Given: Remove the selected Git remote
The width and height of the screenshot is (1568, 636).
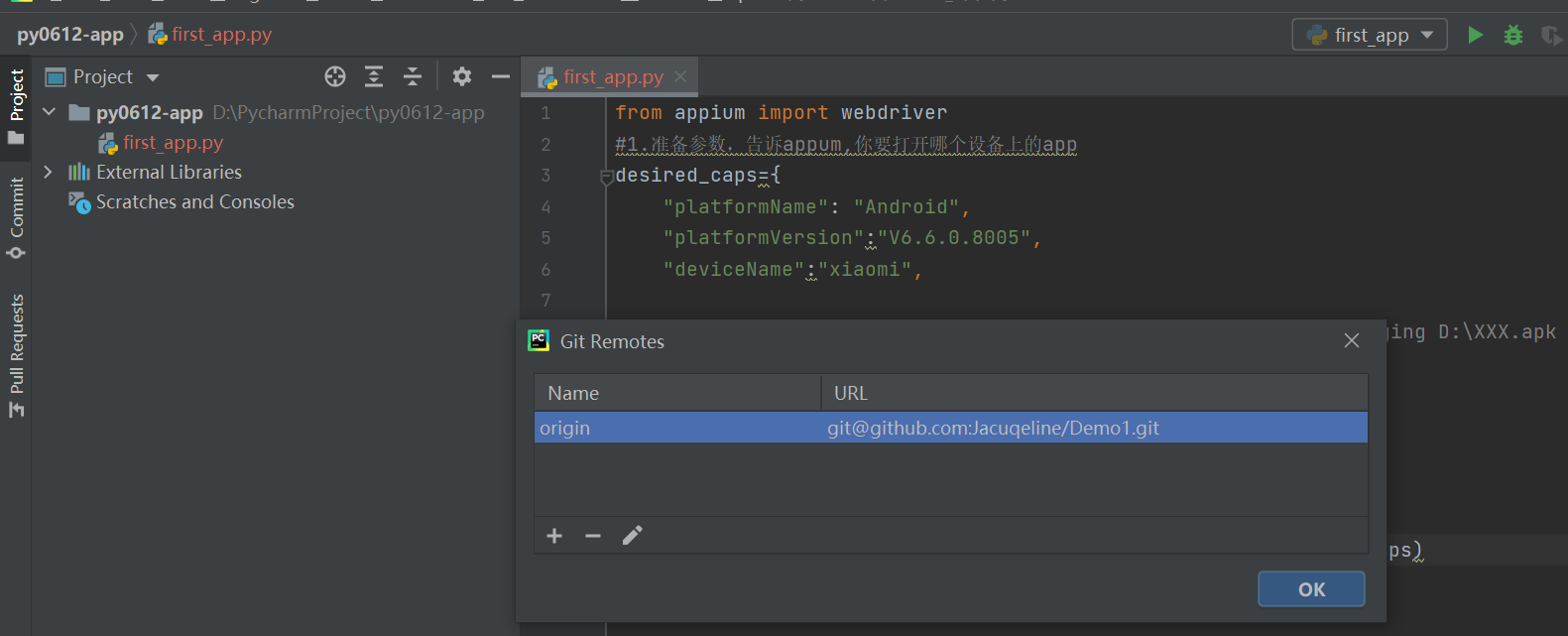Looking at the screenshot, I should [x=593, y=536].
